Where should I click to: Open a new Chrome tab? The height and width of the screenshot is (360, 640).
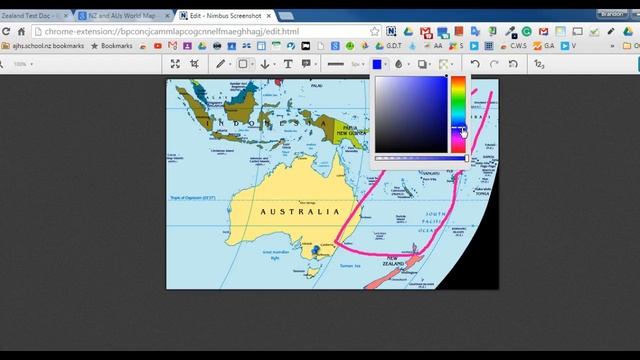[286, 16]
